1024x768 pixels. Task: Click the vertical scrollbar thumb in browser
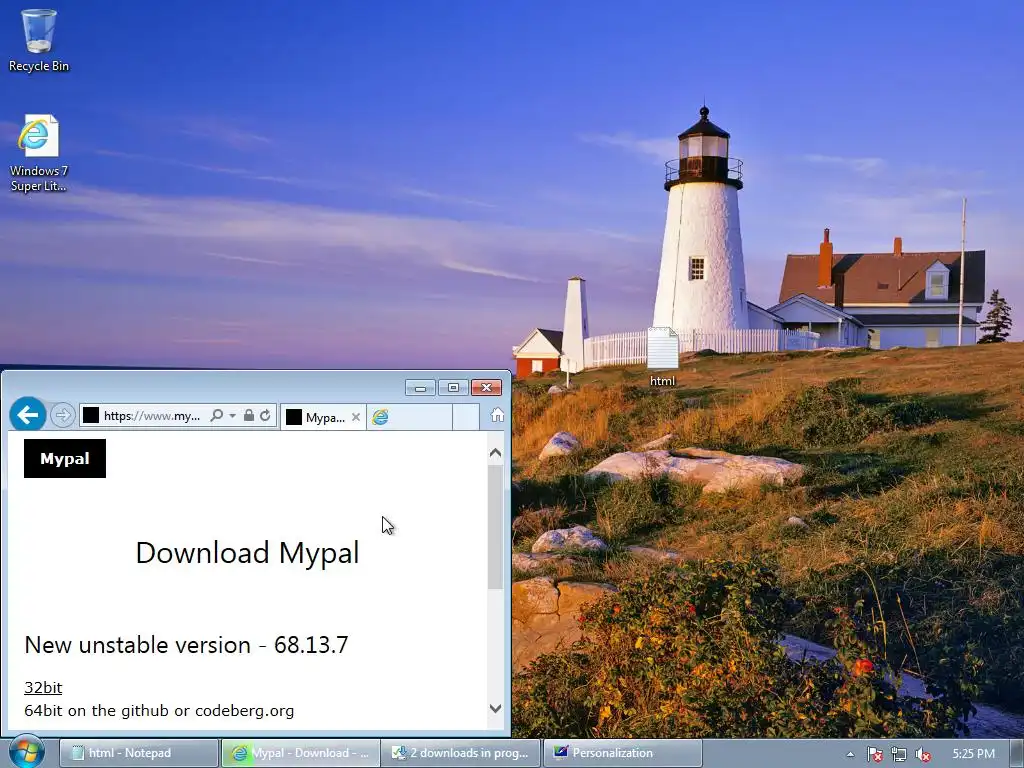point(496,527)
